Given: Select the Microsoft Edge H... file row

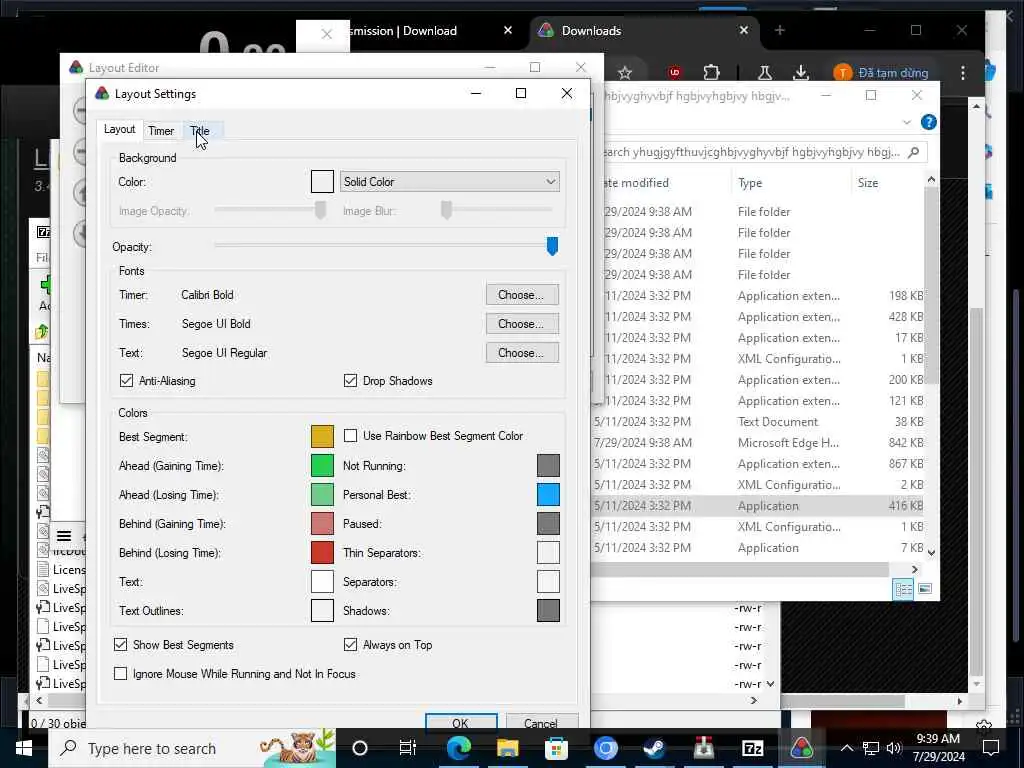Looking at the screenshot, I should pyautogui.click(x=758, y=442).
